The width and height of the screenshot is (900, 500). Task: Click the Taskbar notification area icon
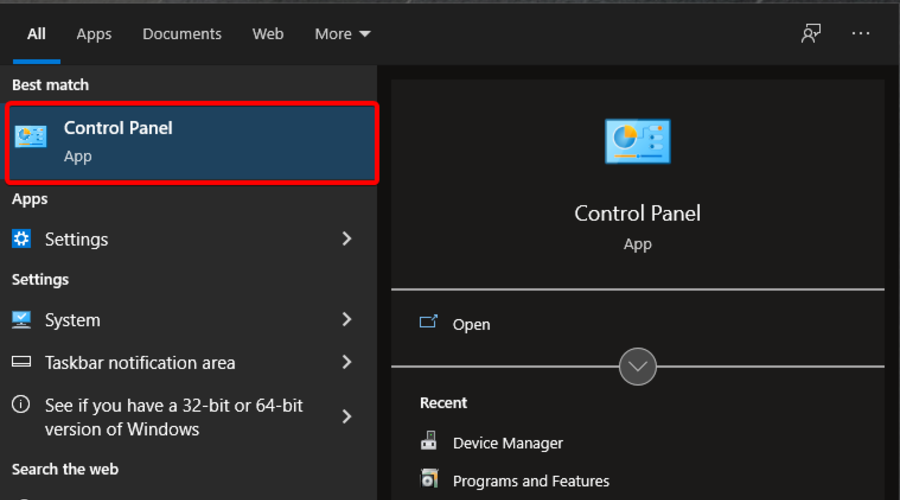[22, 362]
